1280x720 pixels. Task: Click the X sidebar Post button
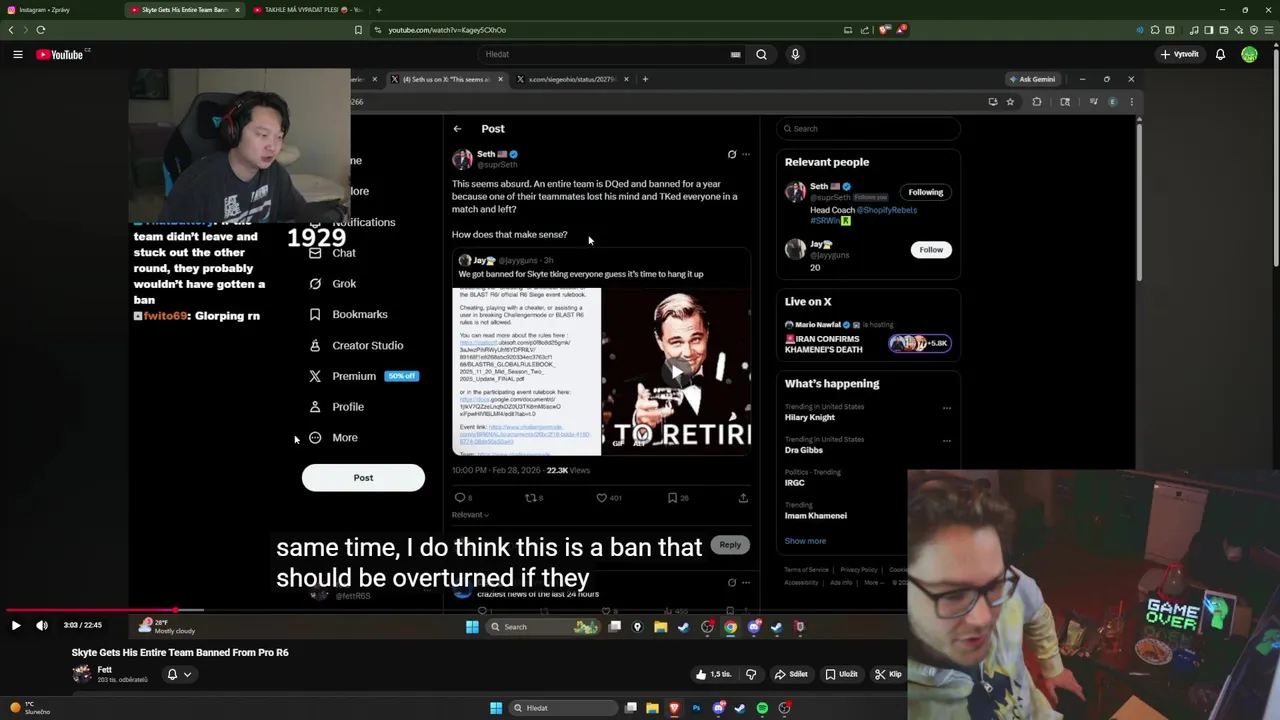click(x=363, y=478)
